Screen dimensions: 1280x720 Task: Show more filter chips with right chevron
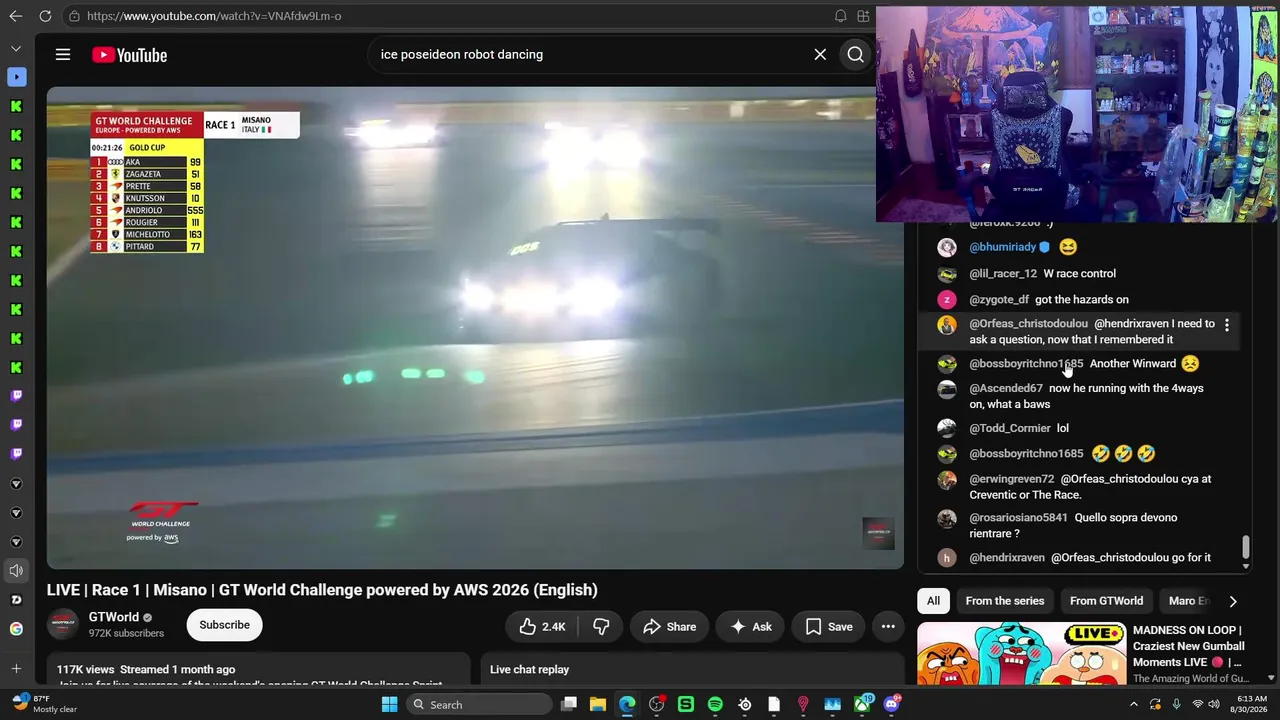pos(1232,601)
